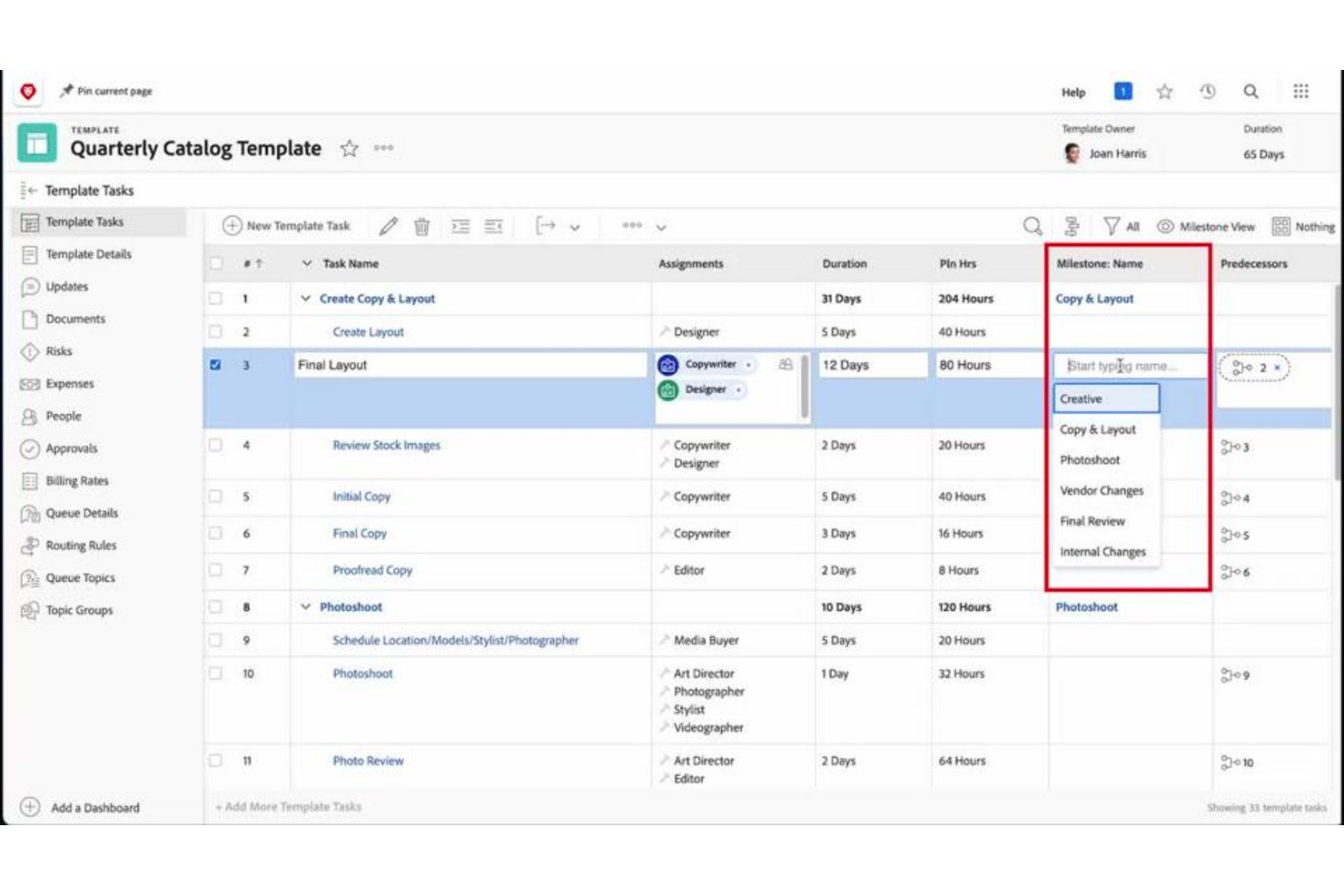Edit the 12 Days duration field

tap(872, 365)
